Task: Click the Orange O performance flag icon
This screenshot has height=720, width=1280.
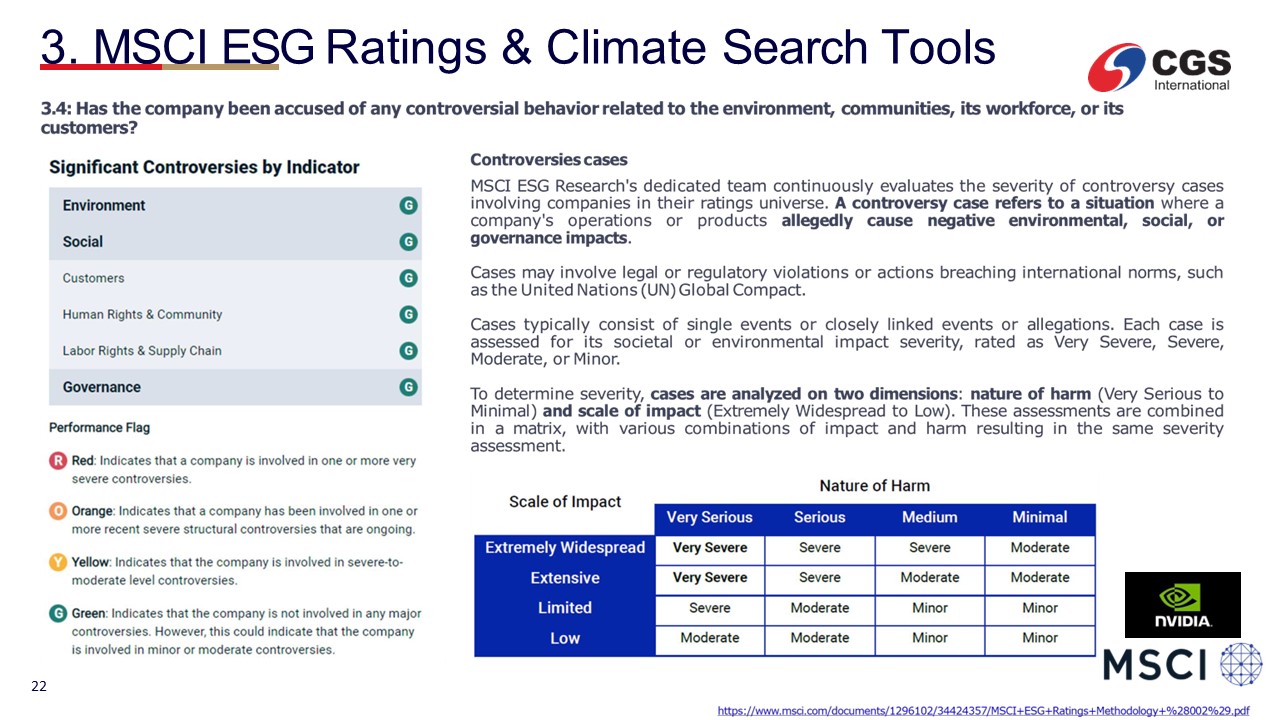Action: pos(58,511)
